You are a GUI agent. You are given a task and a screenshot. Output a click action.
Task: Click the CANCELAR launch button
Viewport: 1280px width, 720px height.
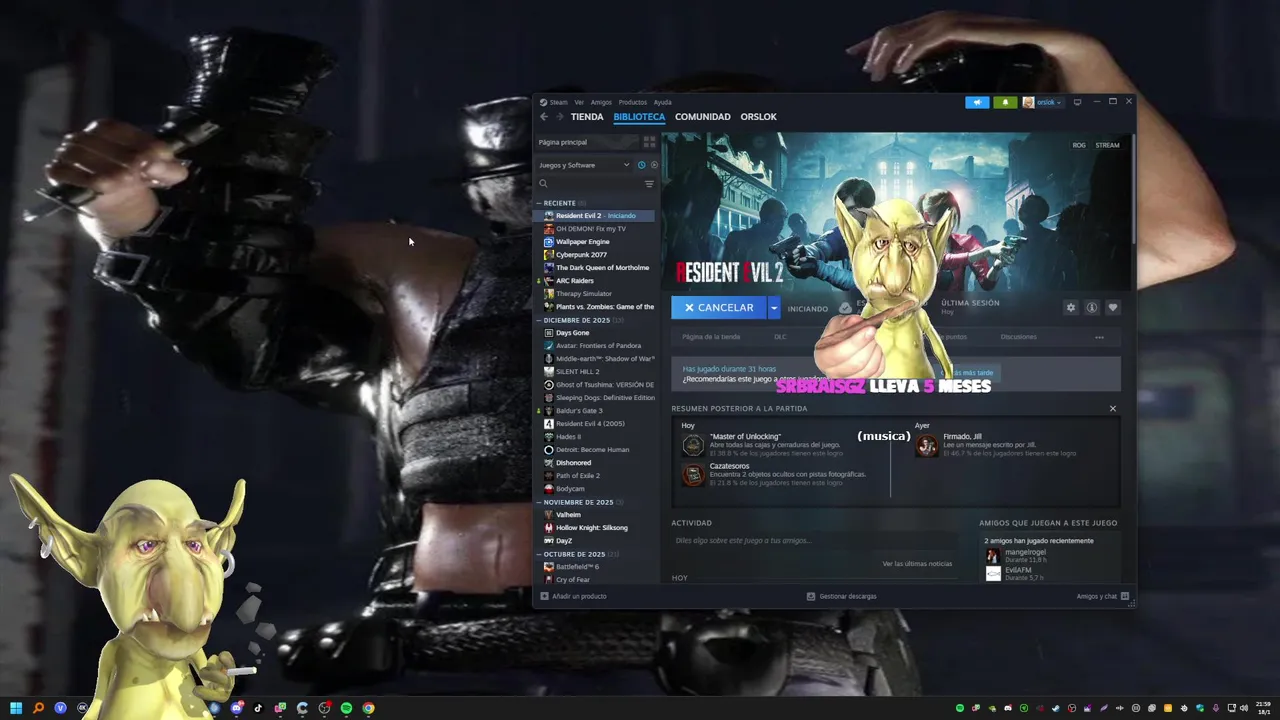click(719, 308)
